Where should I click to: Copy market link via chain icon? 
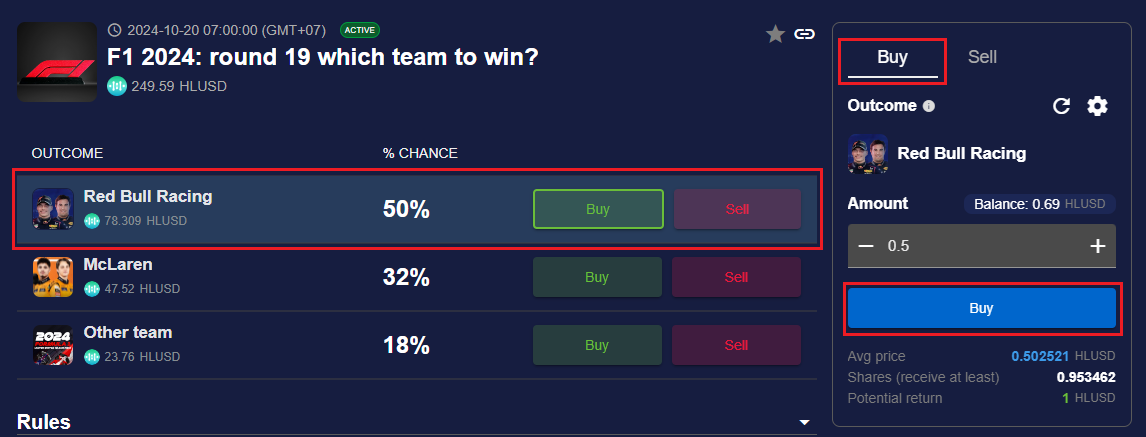804,34
